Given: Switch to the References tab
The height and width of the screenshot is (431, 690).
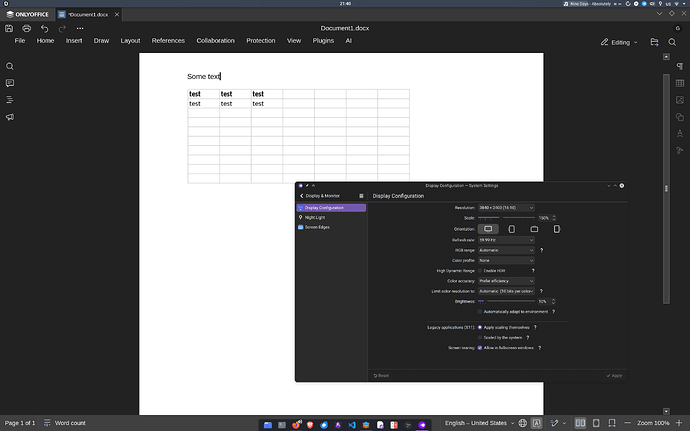Looking at the screenshot, I should pyautogui.click(x=168, y=41).
